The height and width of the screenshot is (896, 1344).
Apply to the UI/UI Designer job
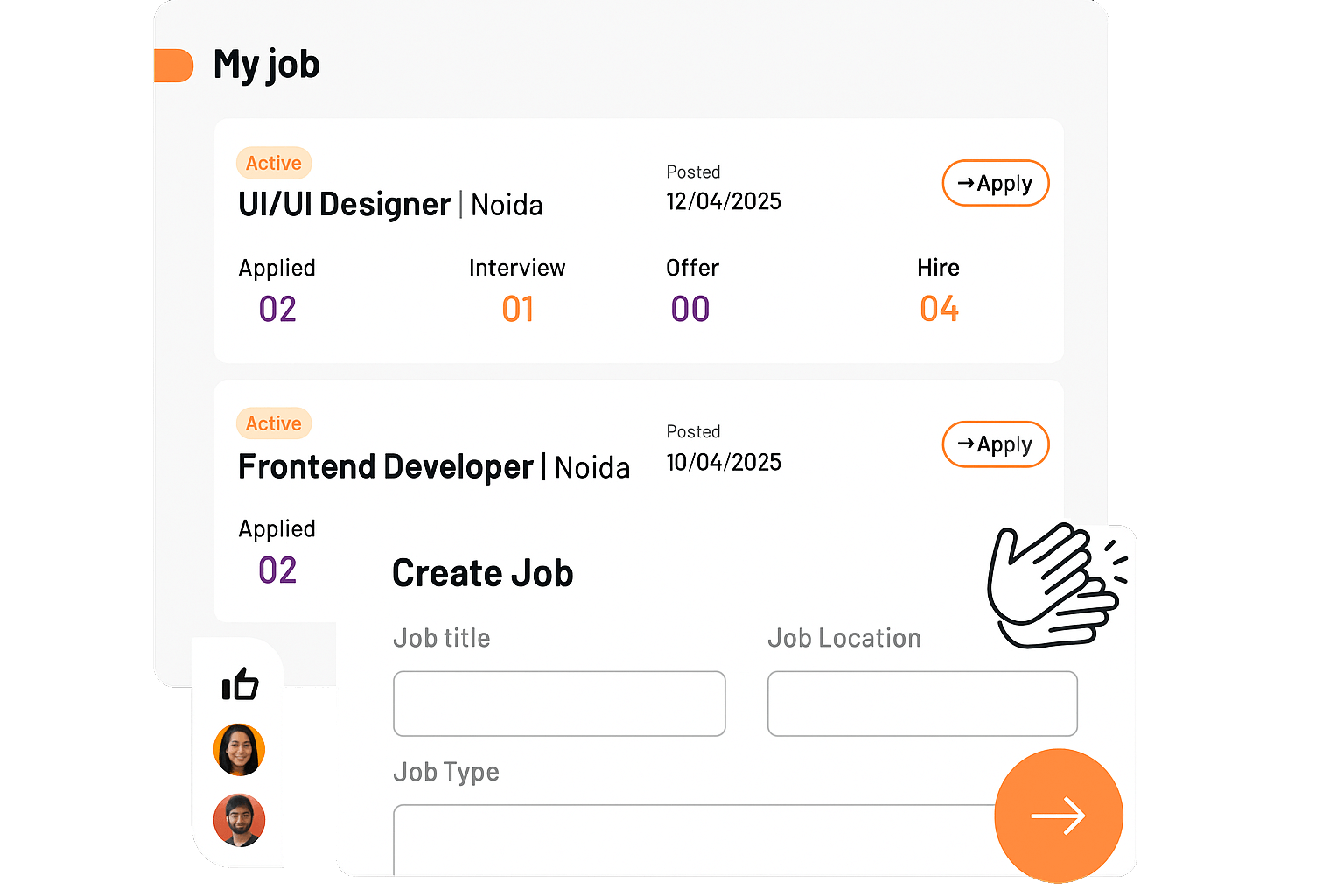coord(996,183)
